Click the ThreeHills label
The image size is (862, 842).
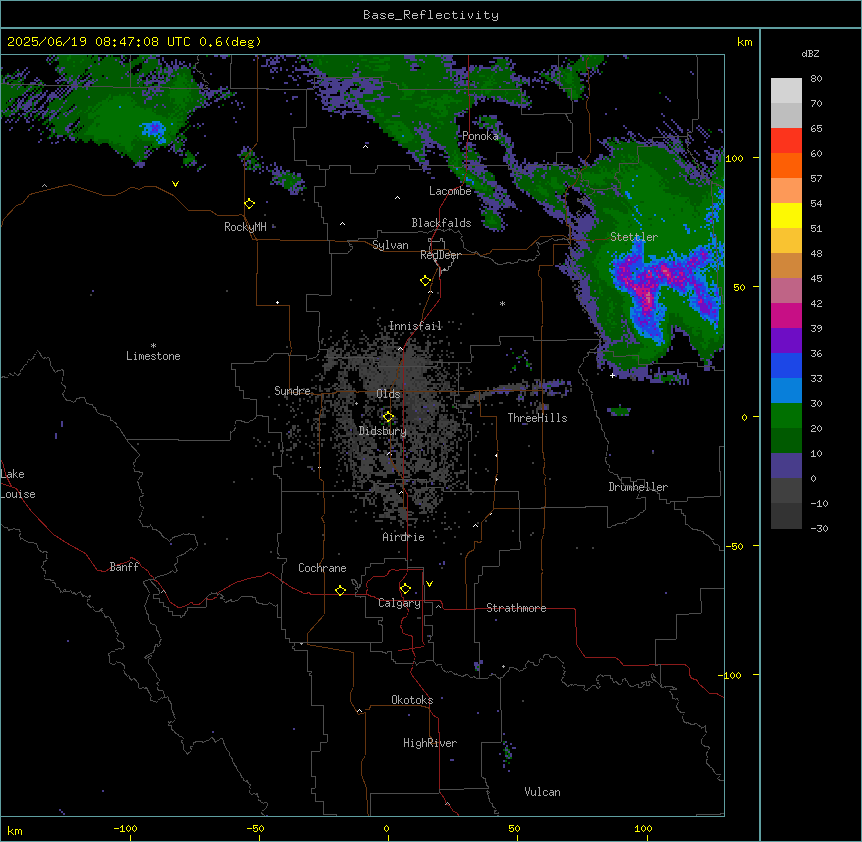pos(537,418)
